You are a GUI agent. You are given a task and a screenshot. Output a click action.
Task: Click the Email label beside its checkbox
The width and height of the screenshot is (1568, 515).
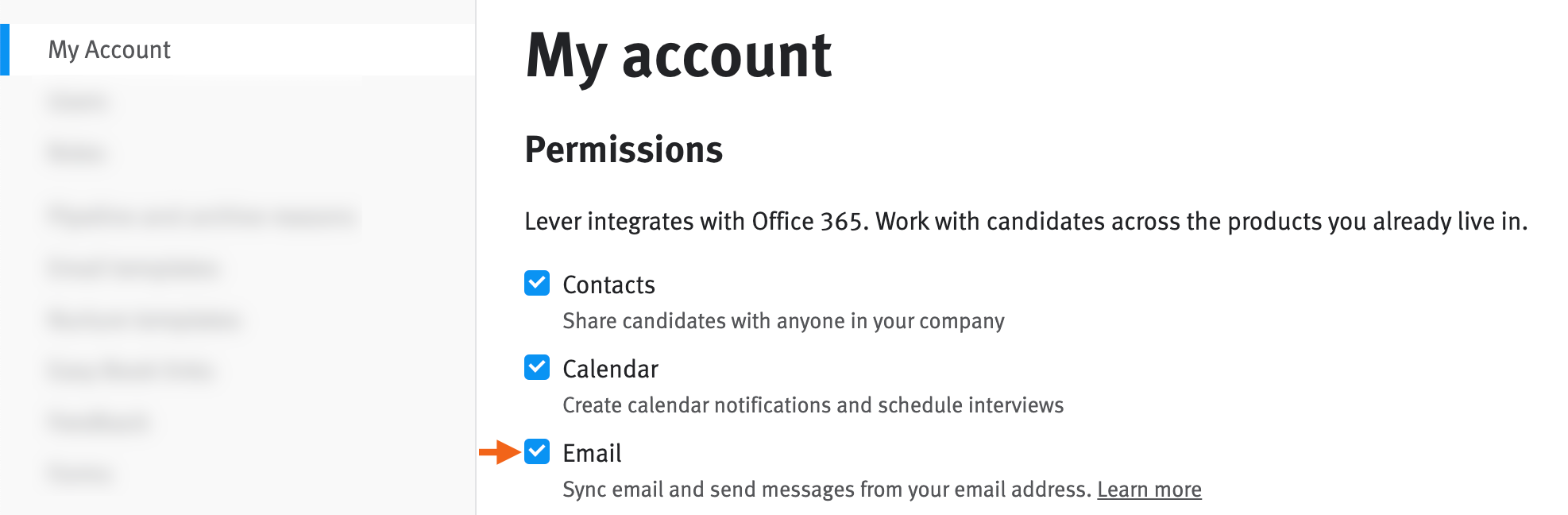(591, 454)
